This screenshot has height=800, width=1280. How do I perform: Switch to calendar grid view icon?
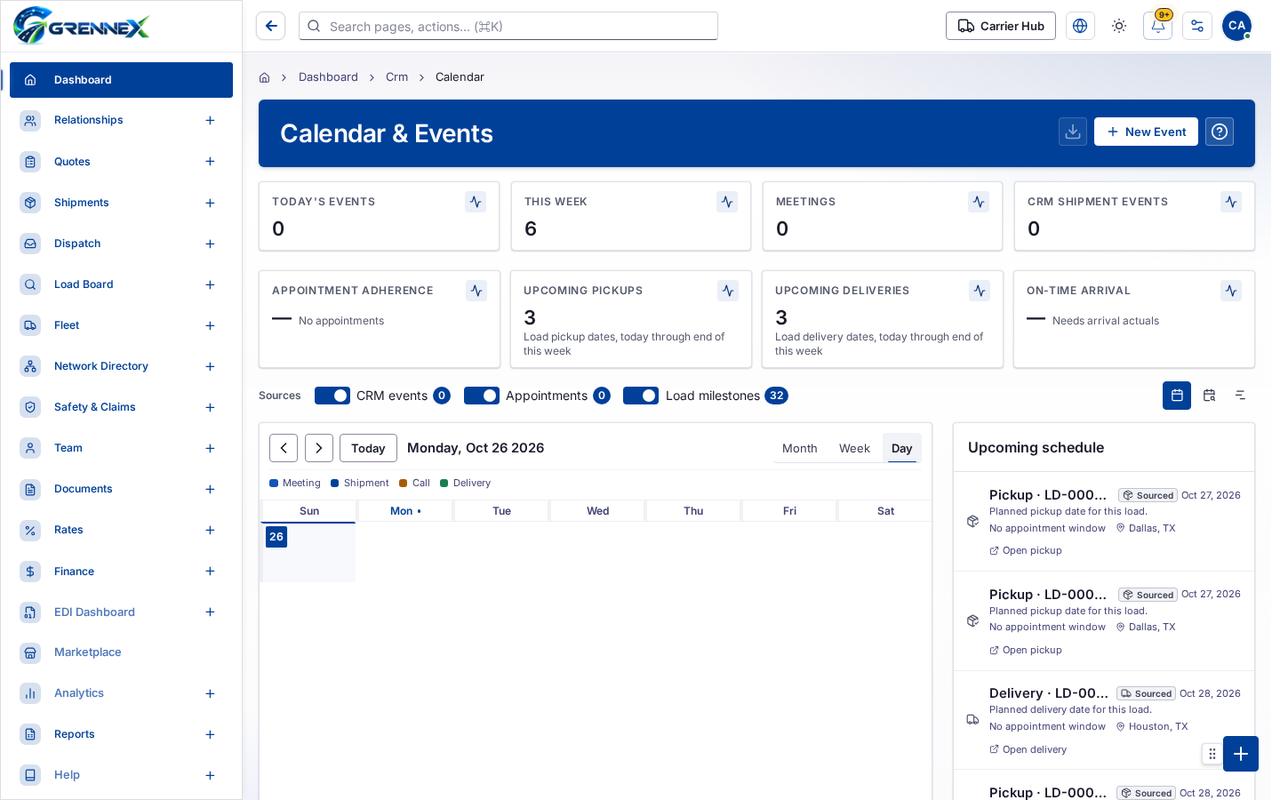1177,395
